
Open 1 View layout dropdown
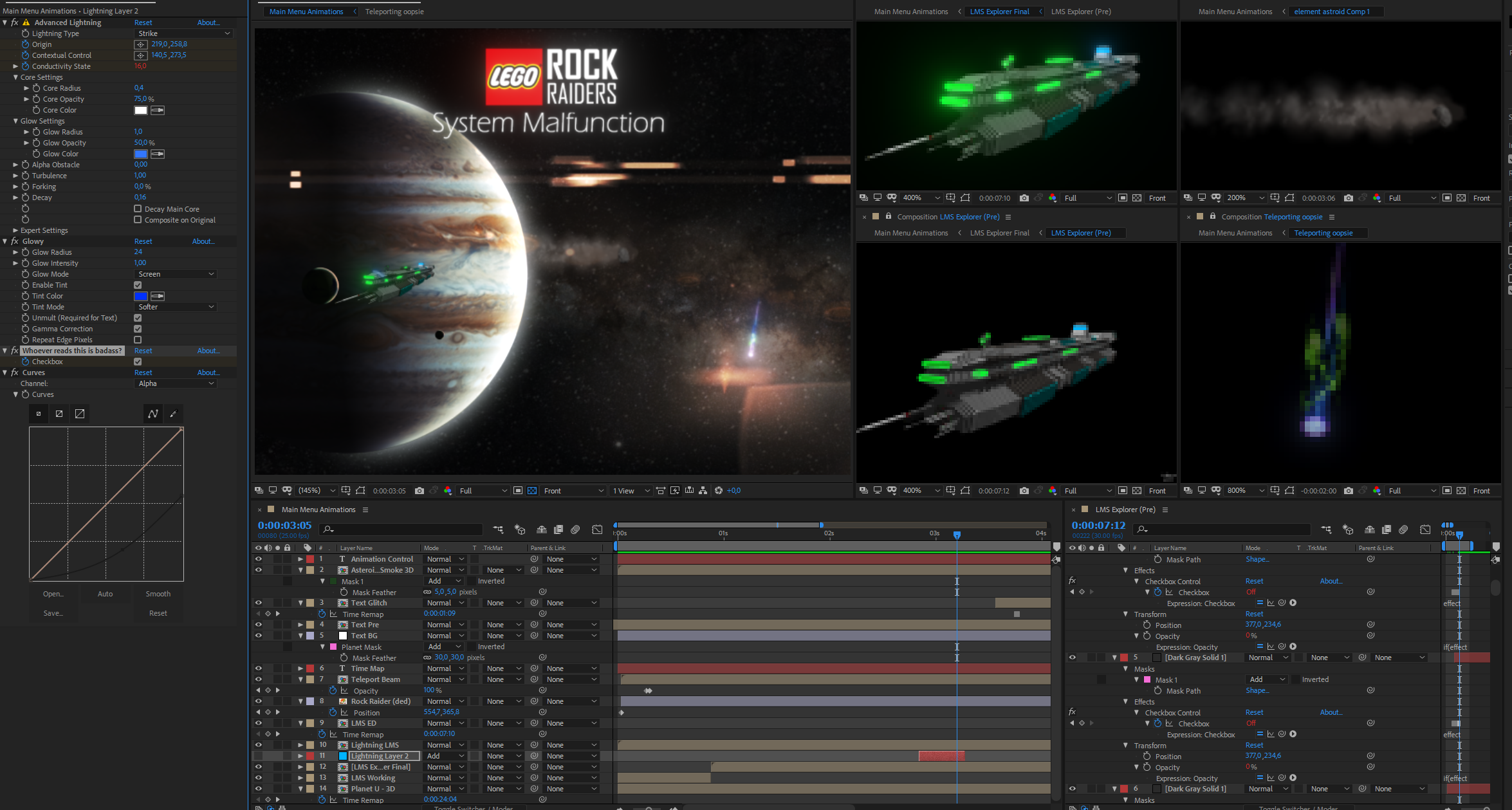tap(631, 491)
